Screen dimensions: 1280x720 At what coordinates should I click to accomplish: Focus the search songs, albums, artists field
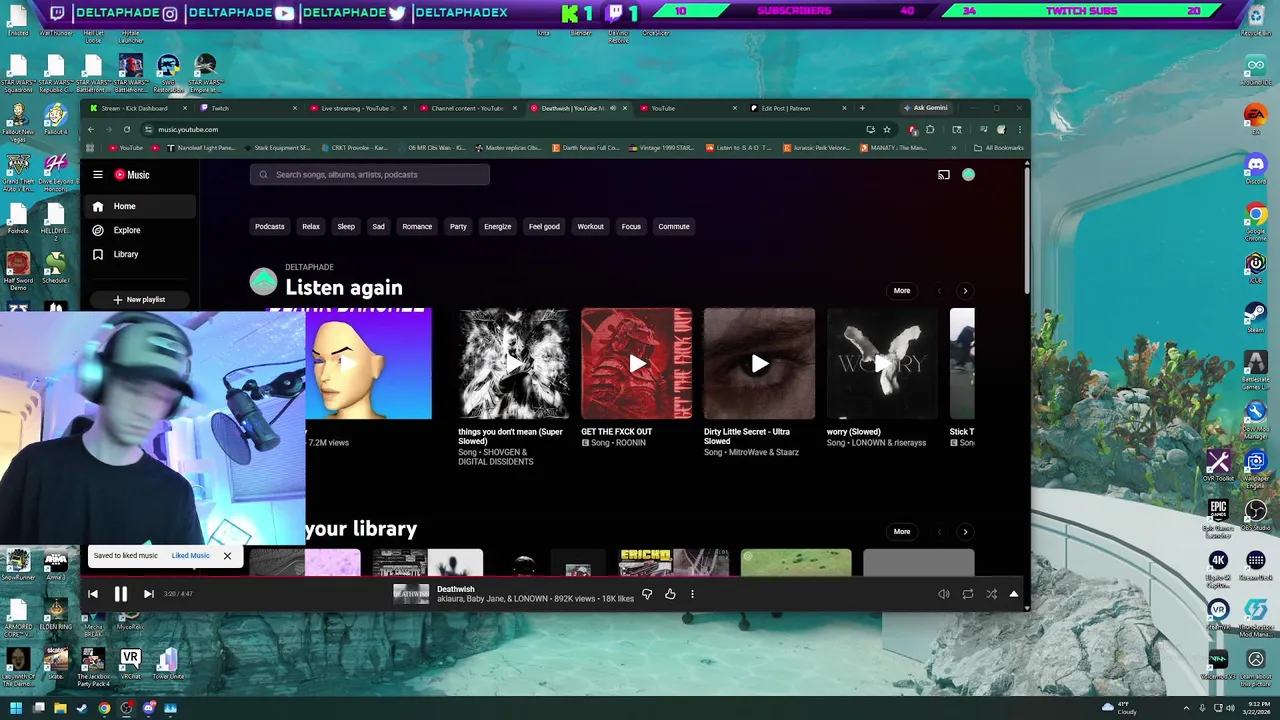pos(370,174)
